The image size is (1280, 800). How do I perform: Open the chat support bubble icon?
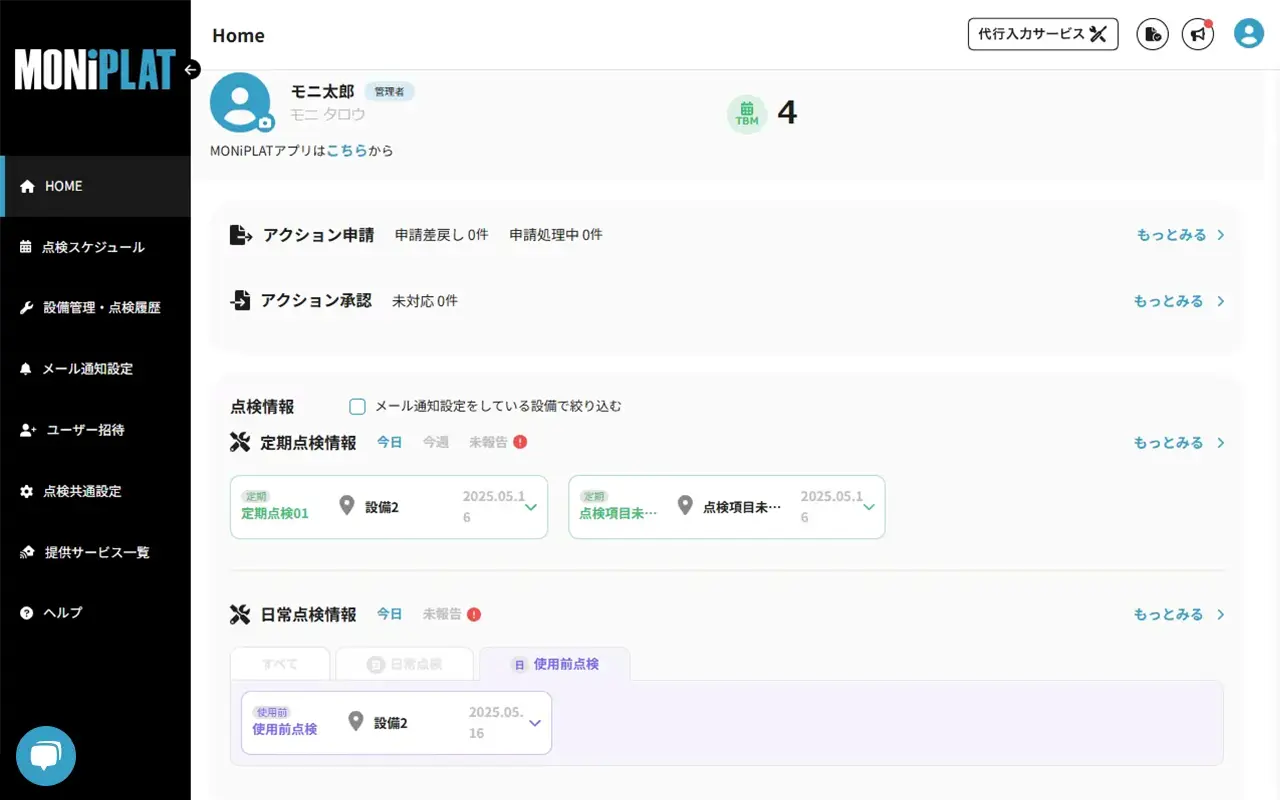click(45, 756)
